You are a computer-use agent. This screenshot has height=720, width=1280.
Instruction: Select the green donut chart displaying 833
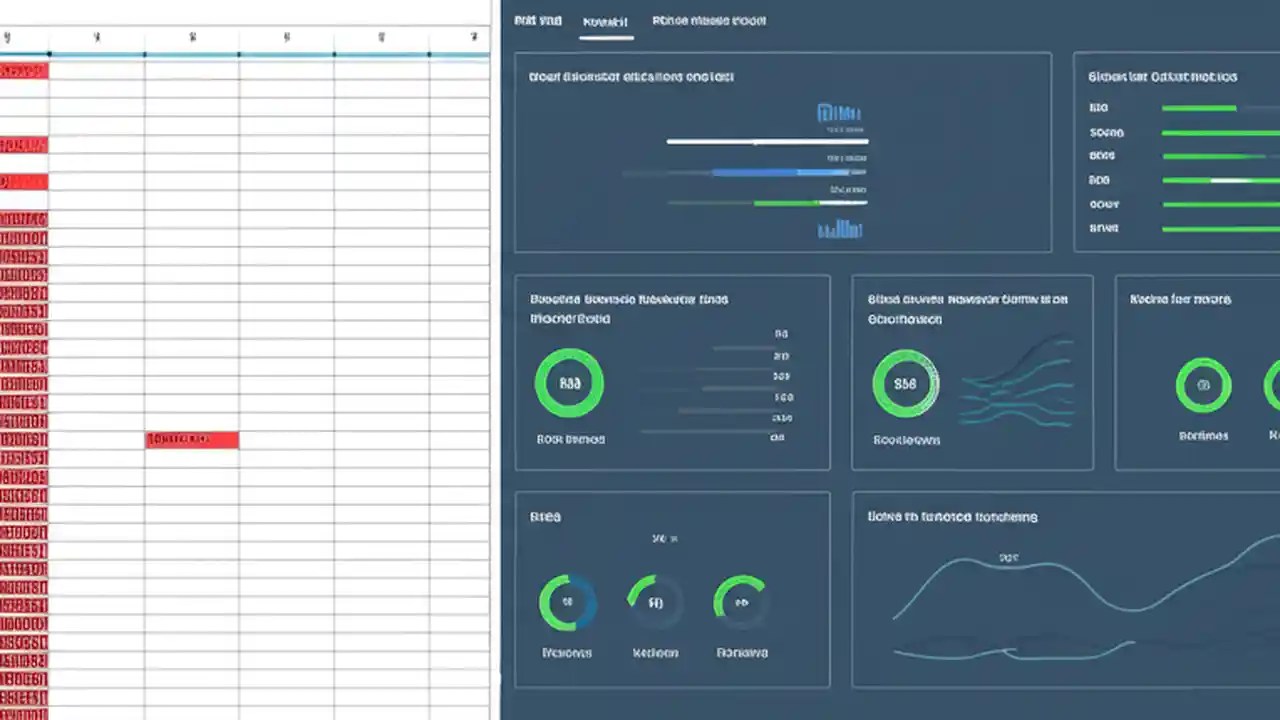point(569,382)
